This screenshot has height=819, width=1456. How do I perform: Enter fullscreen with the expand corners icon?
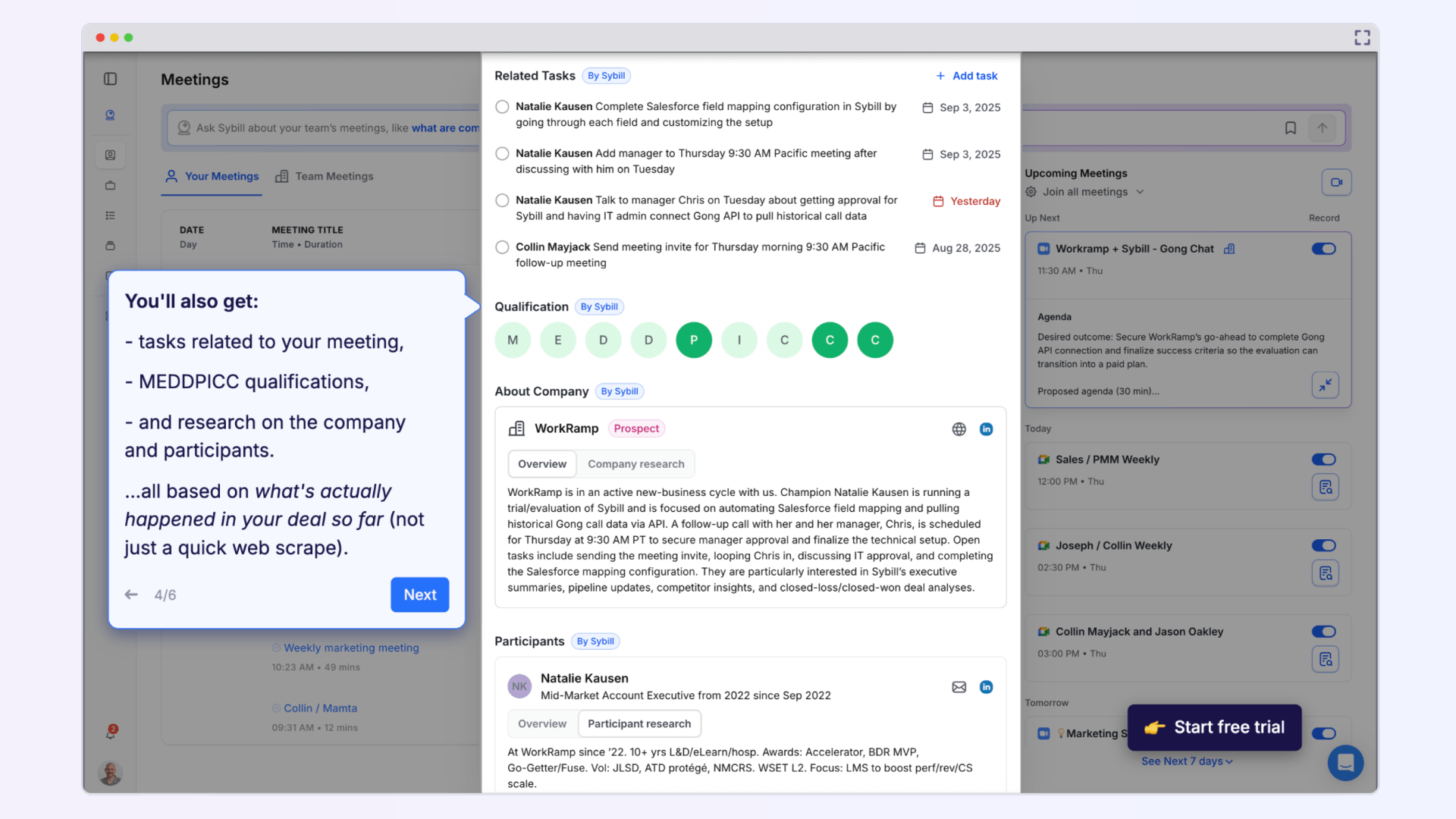1362,38
